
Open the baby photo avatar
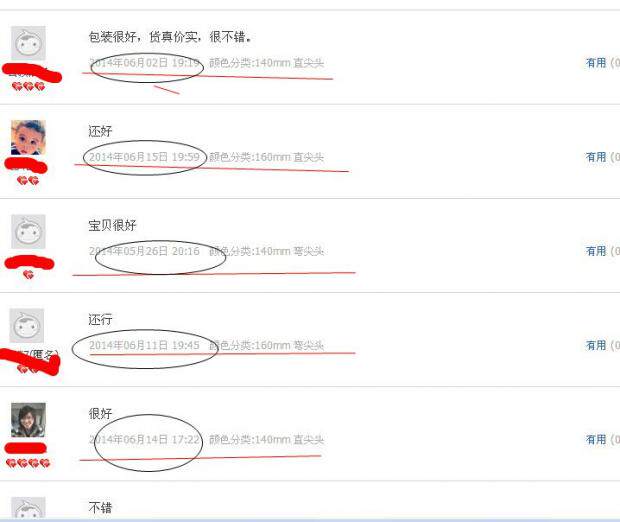[x=28, y=137]
